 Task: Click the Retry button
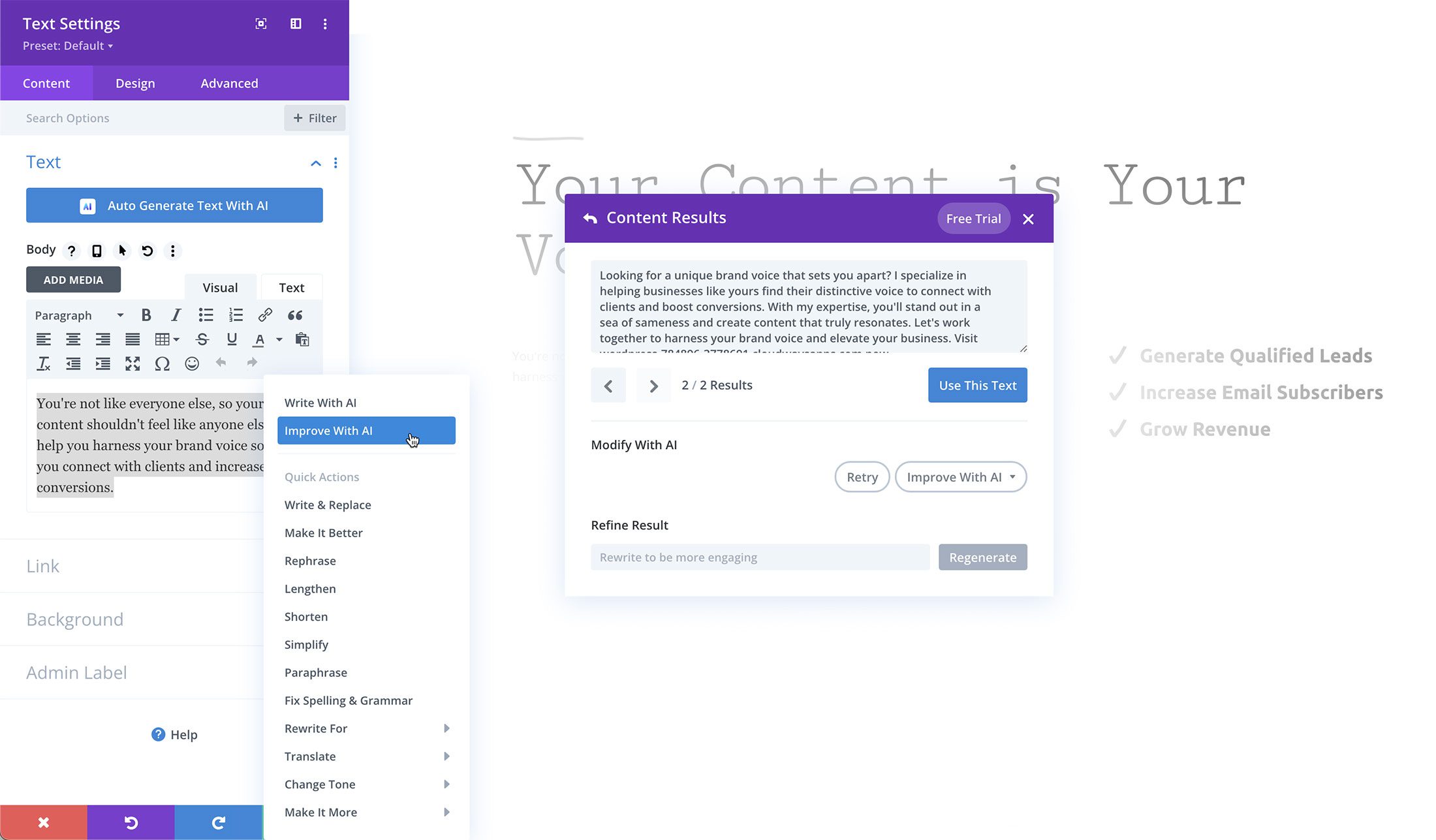coord(862,477)
